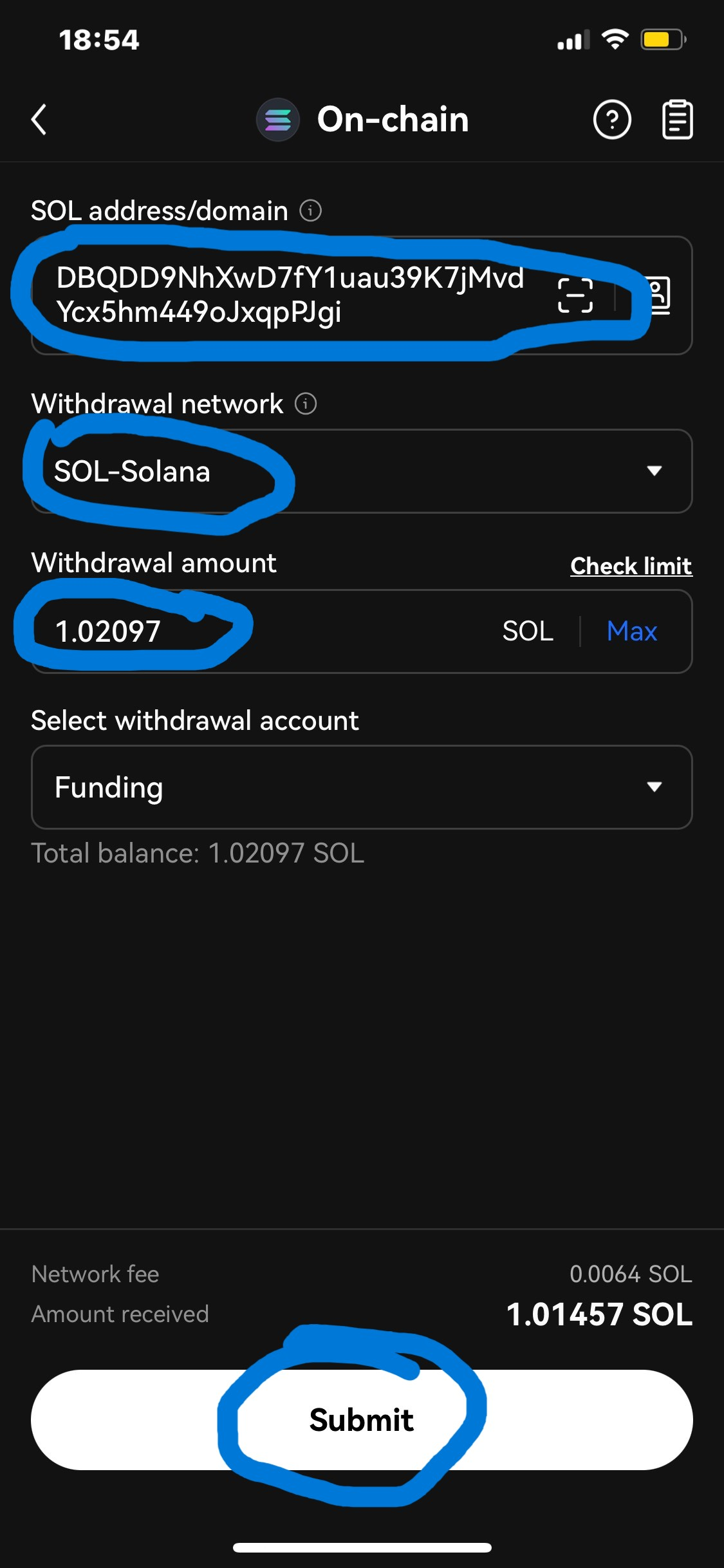The image size is (724, 1568).
Task: Tap the battery status icon
Action: [663, 40]
